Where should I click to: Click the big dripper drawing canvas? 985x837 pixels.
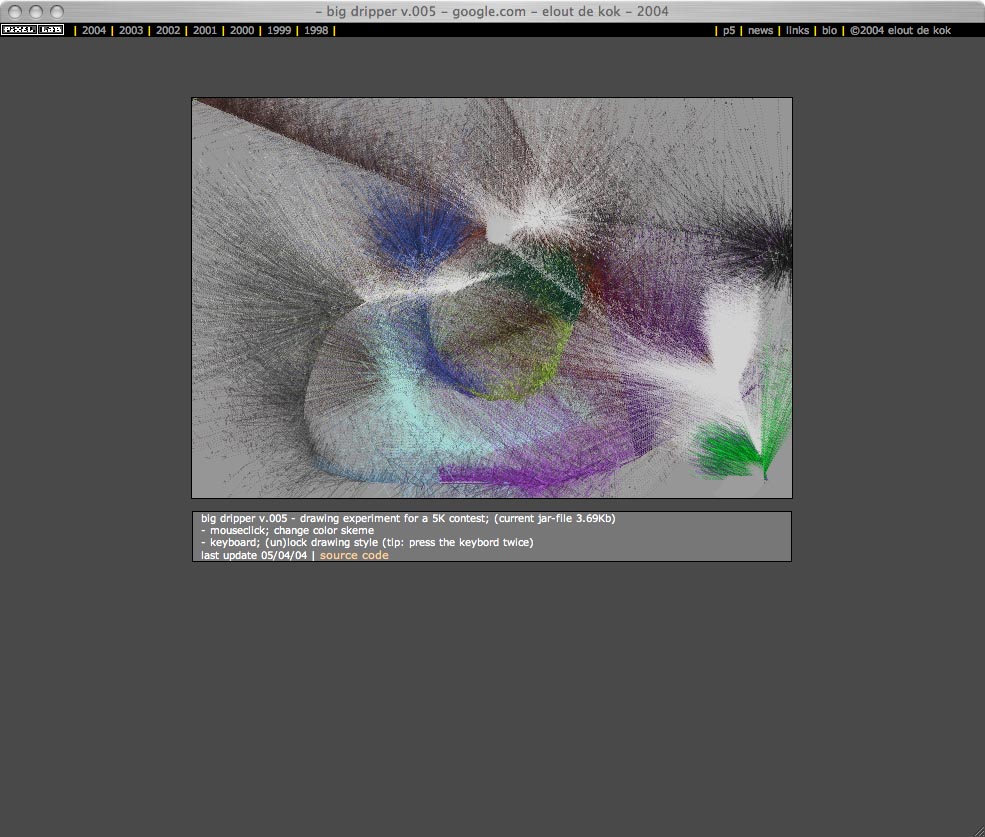point(492,298)
